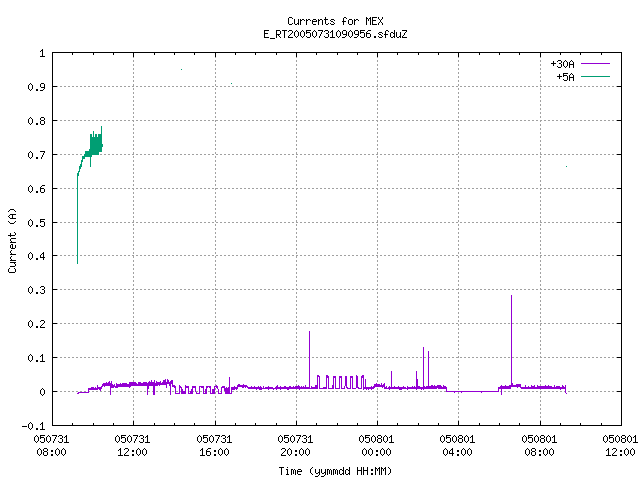
Task: Click the isolated green data point near 0.95 A
Action: coord(182,69)
